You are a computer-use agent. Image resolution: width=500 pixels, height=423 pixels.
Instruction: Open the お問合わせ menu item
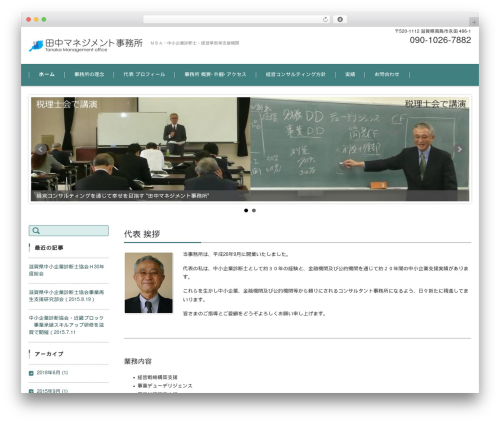[387, 74]
